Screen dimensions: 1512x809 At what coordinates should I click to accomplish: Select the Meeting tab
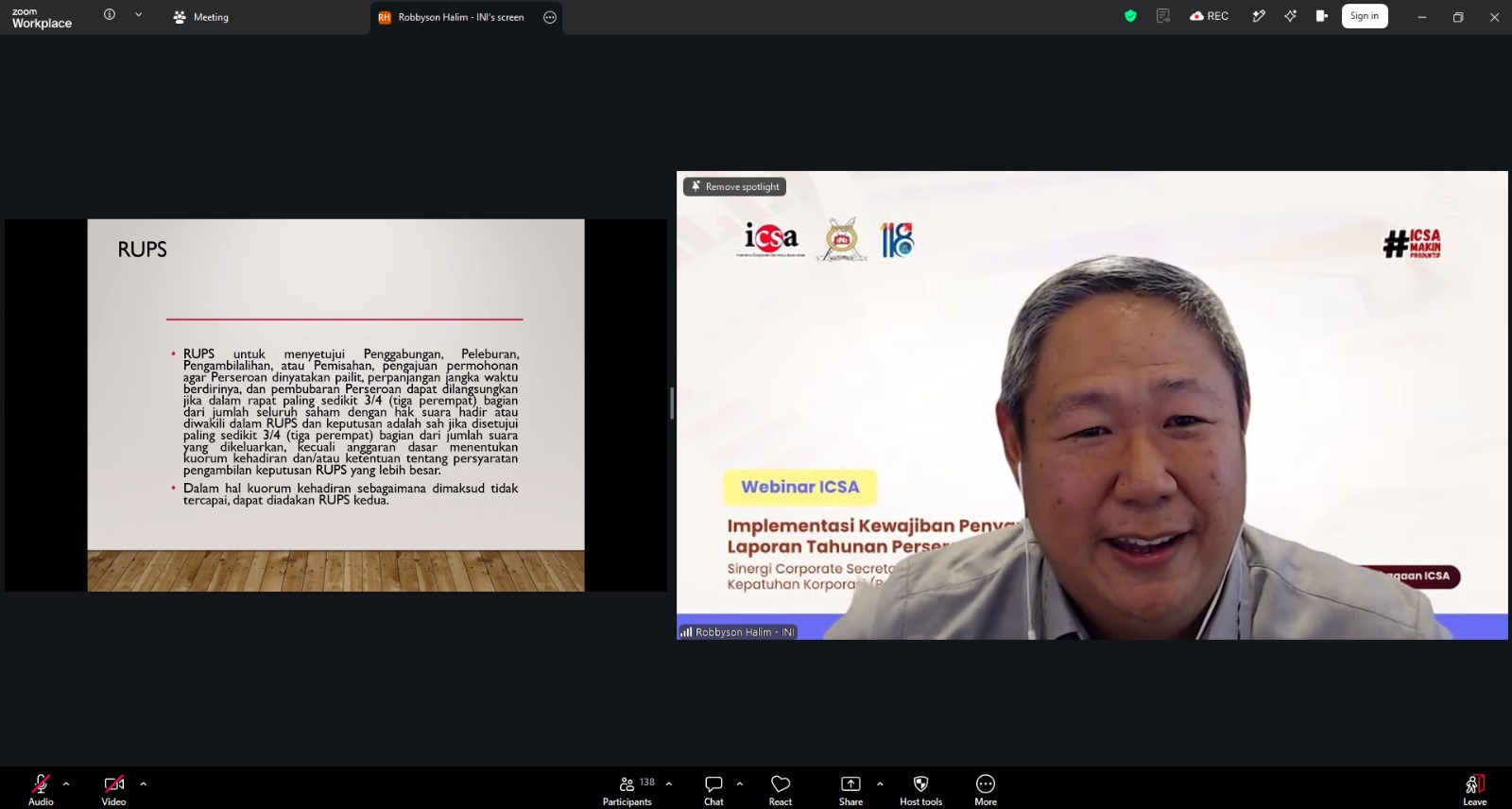pyautogui.click(x=200, y=17)
